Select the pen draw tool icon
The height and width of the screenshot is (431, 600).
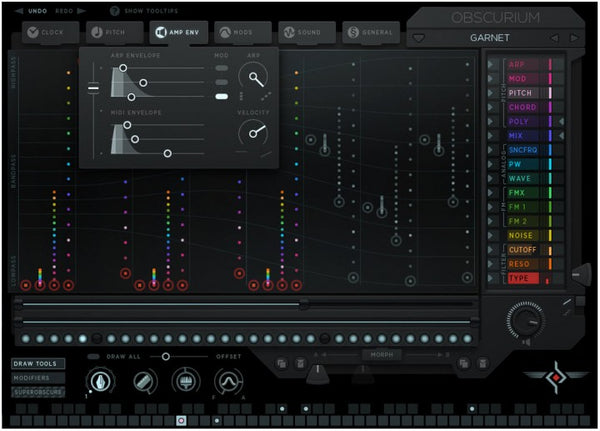100,381
